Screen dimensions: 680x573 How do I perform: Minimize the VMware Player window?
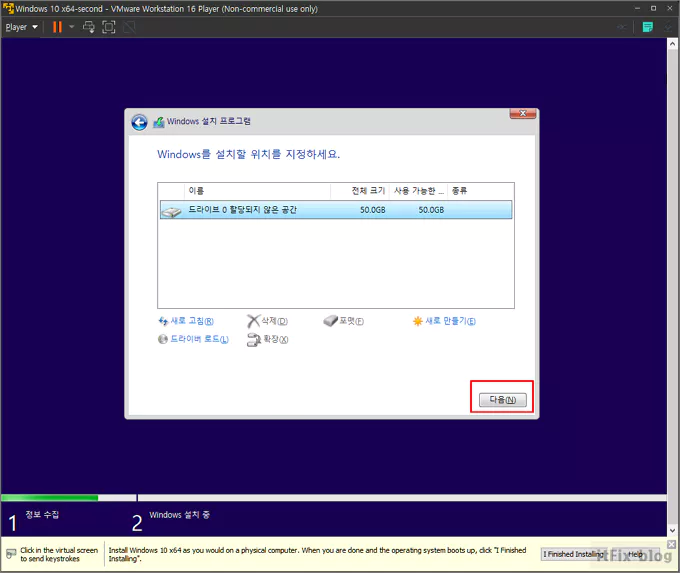[637, 8]
